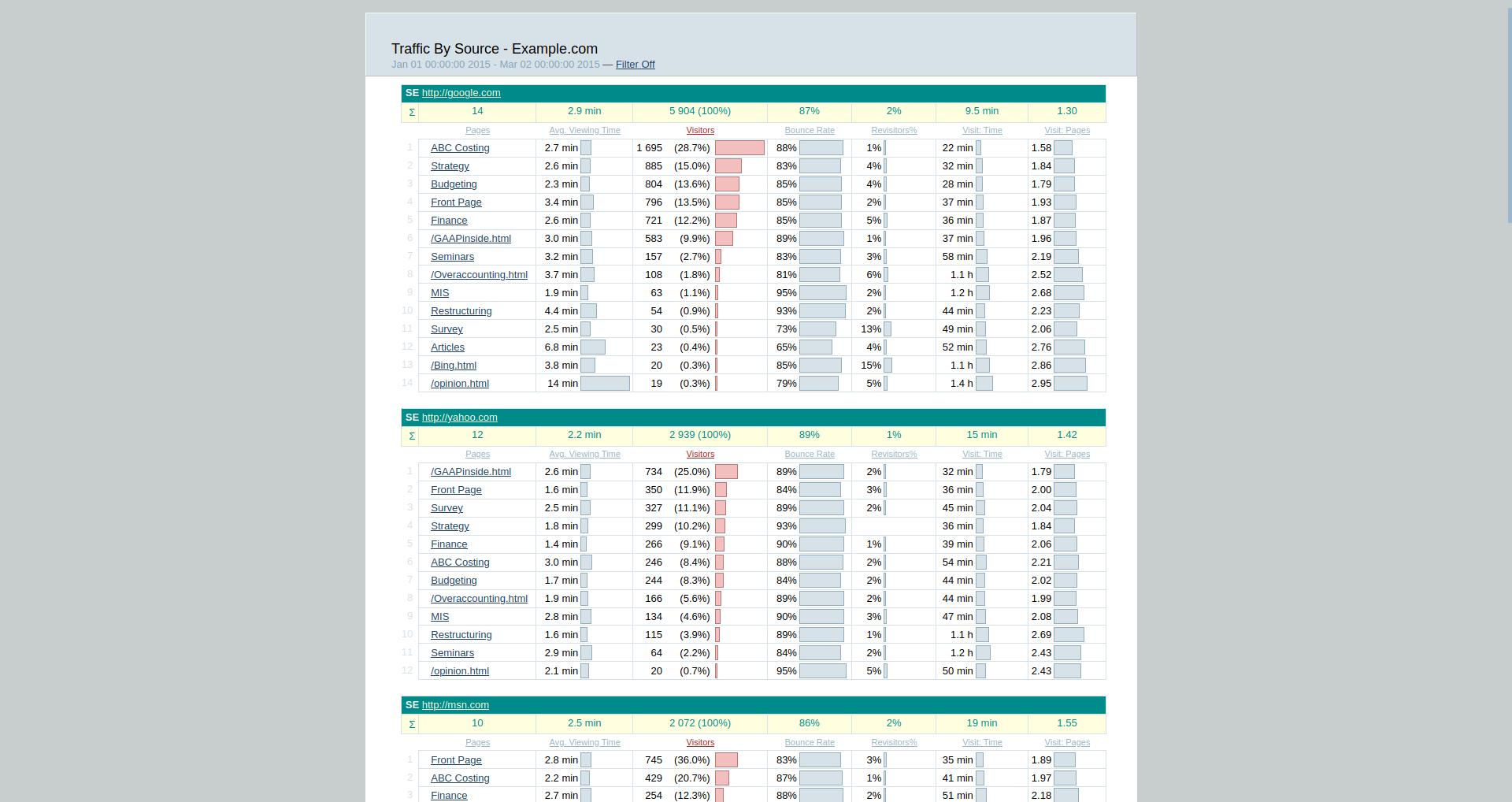Click the sigma icon in google.com summary row
Viewport: 1512px width, 802px height.
[x=411, y=113]
